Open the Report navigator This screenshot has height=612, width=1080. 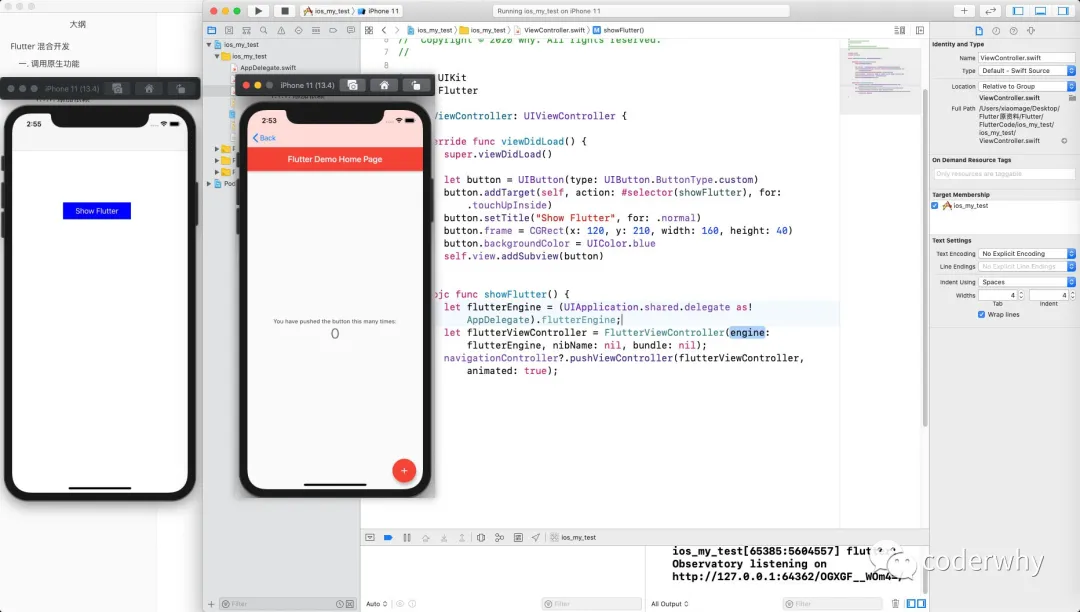[x=351, y=30]
